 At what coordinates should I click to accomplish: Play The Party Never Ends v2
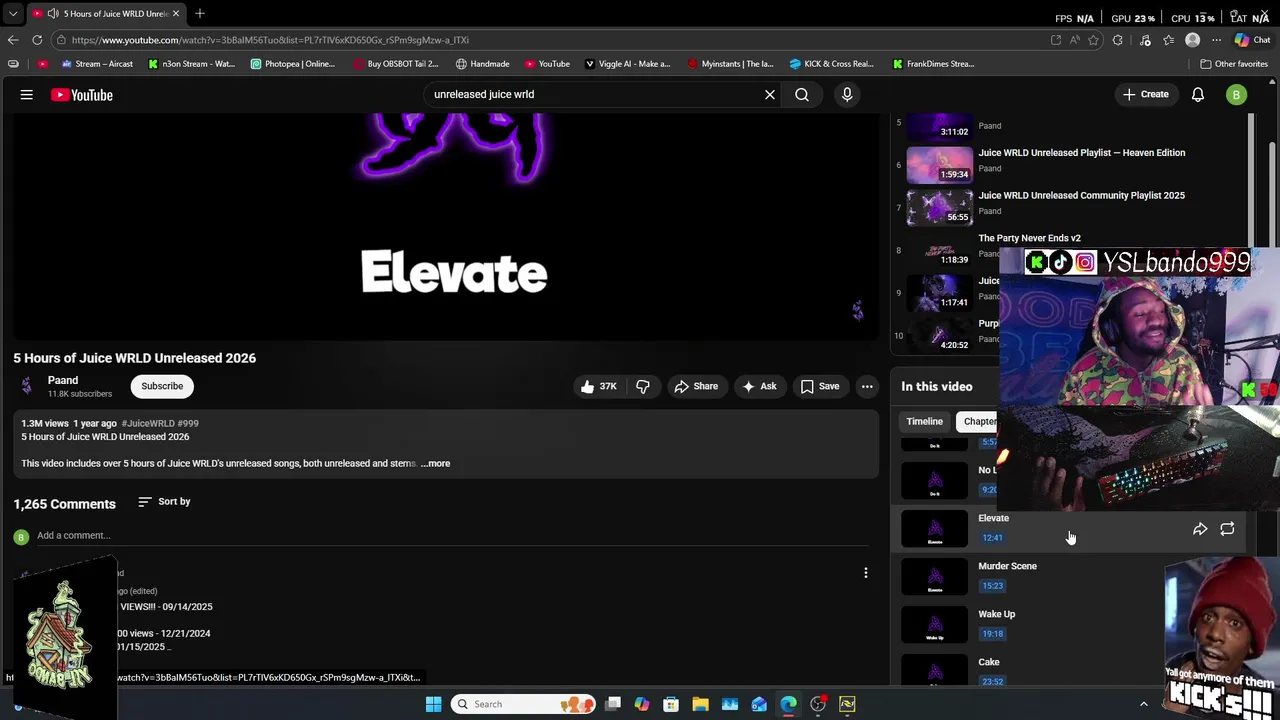click(x=1029, y=238)
